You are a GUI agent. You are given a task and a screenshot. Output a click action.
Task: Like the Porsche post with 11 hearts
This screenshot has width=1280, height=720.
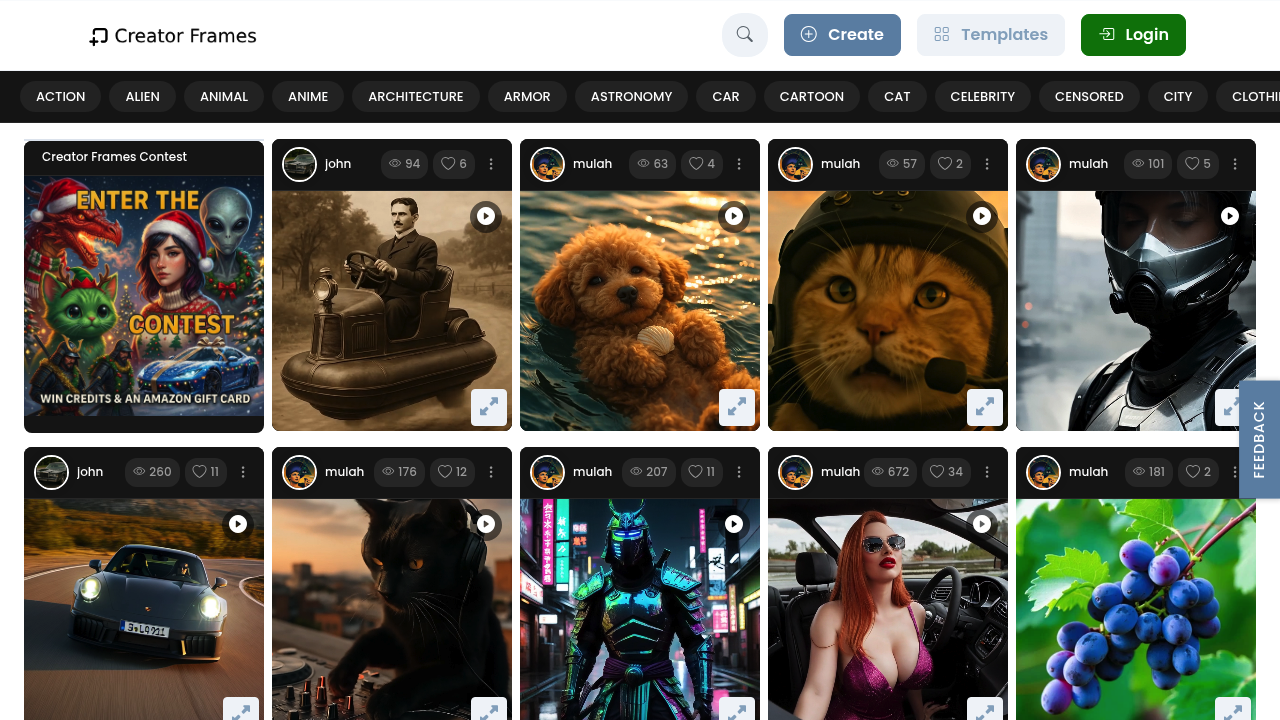(205, 472)
